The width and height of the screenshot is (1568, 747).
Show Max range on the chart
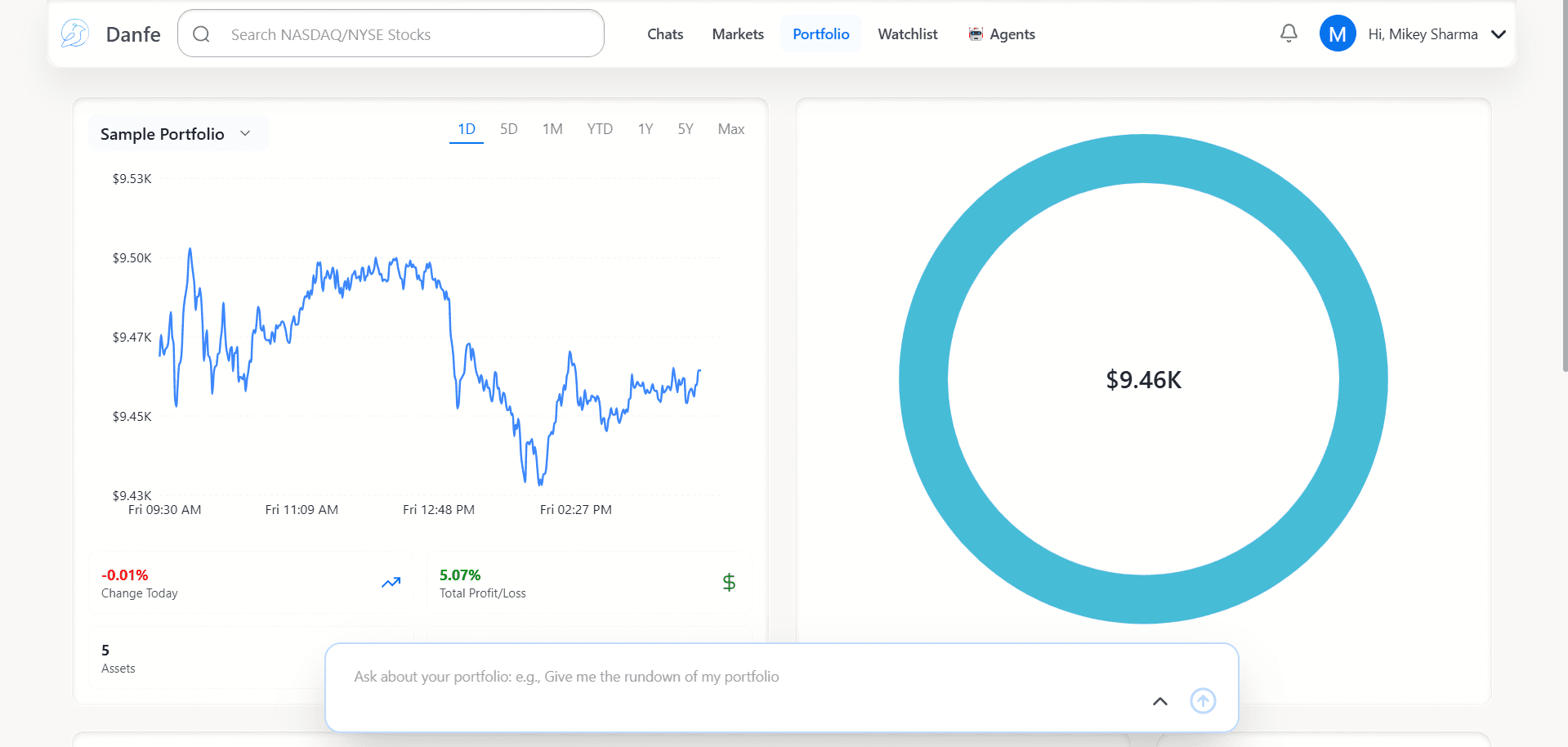[x=730, y=128]
